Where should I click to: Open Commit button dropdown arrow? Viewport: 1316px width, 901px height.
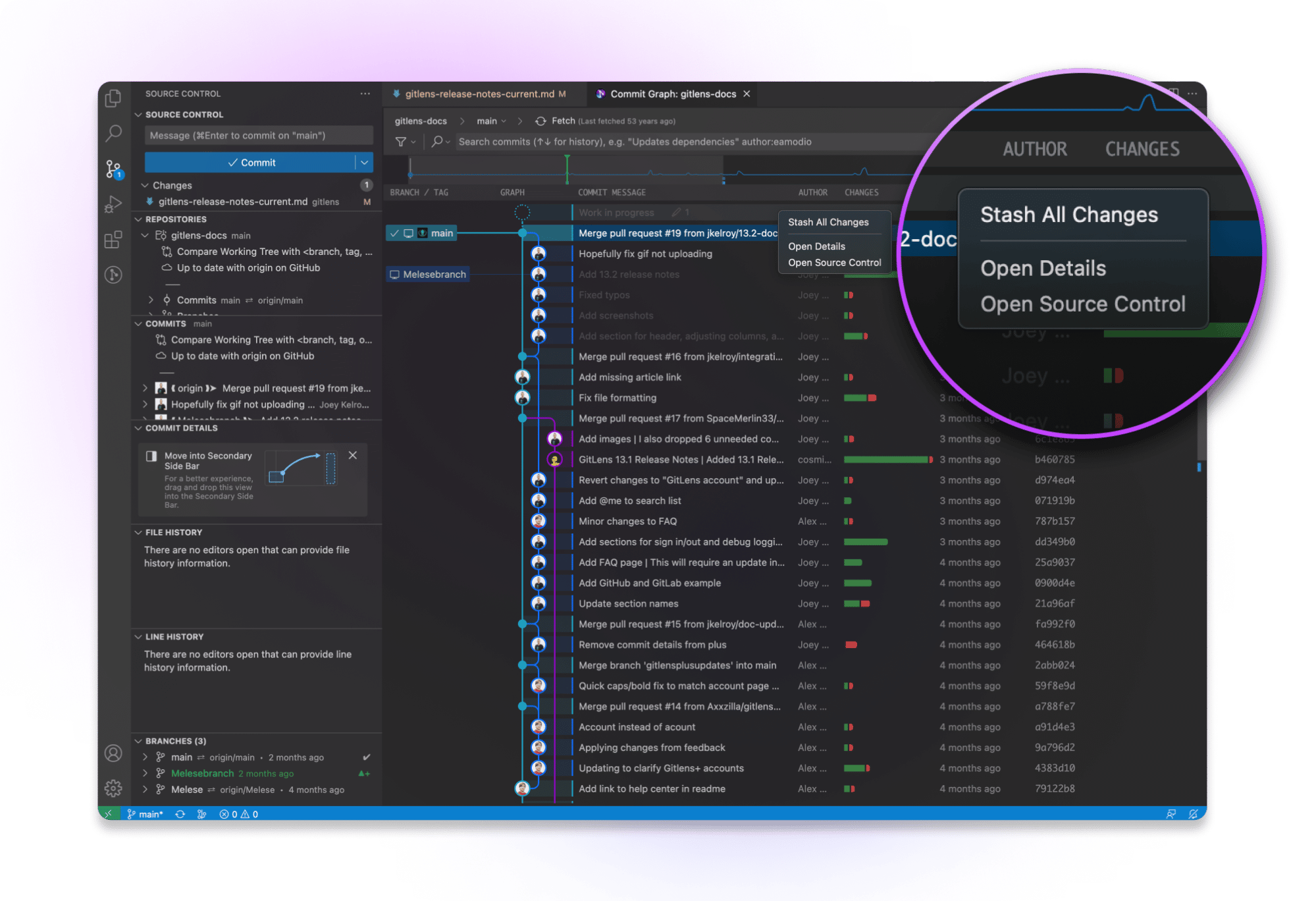tap(365, 163)
